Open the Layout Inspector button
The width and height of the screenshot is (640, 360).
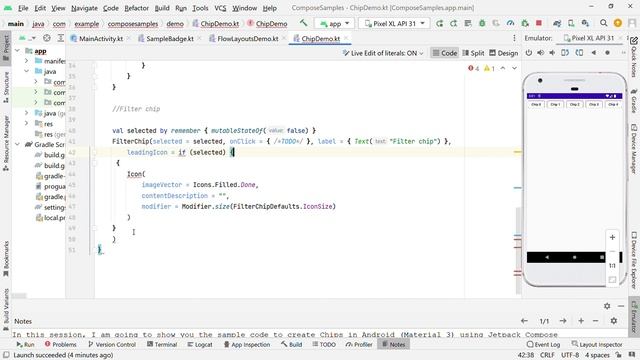[x=597, y=344]
